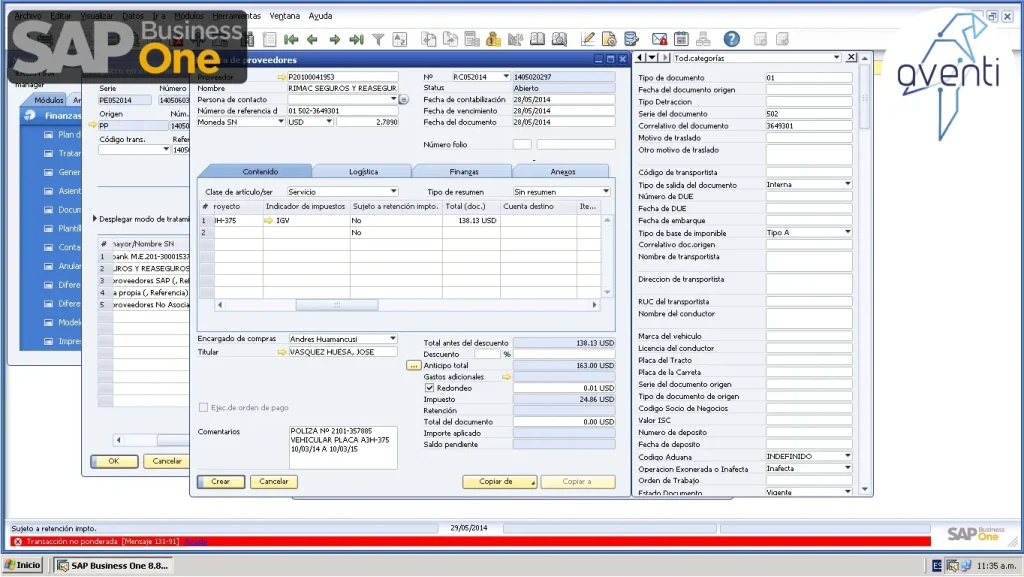
Task: Go to previous record arrow
Action: click(x=312, y=40)
